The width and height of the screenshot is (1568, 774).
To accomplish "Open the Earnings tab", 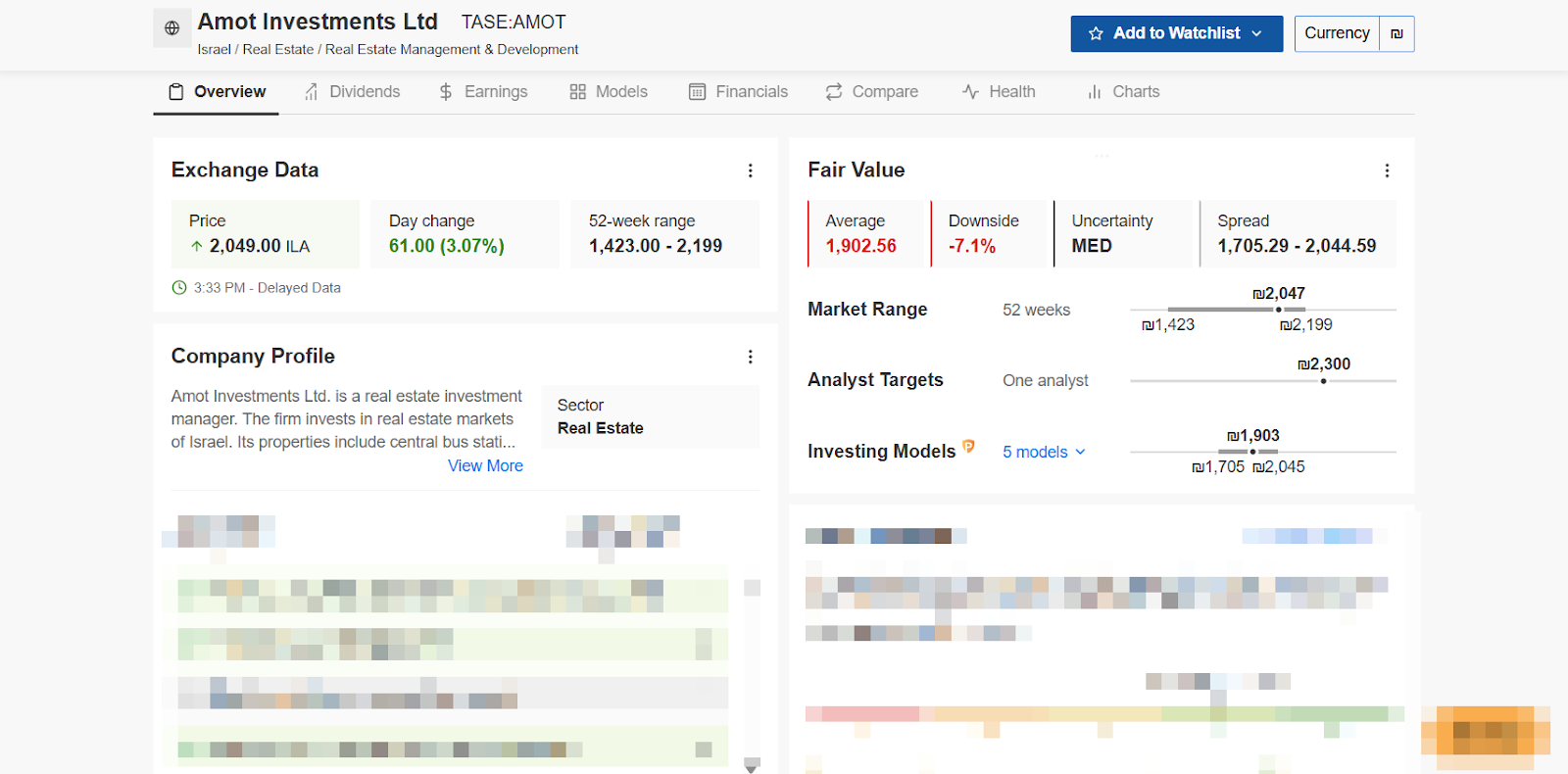I will tap(482, 91).
